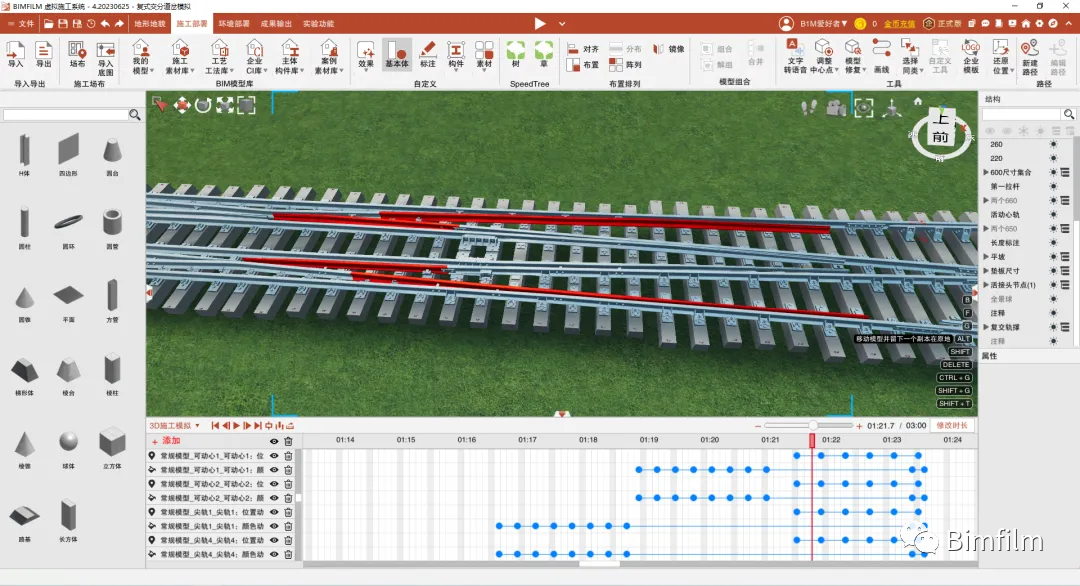Image resolution: width=1080 pixels, height=586 pixels.
Task: Click the timeline zoom slider handle
Action: 814,426
